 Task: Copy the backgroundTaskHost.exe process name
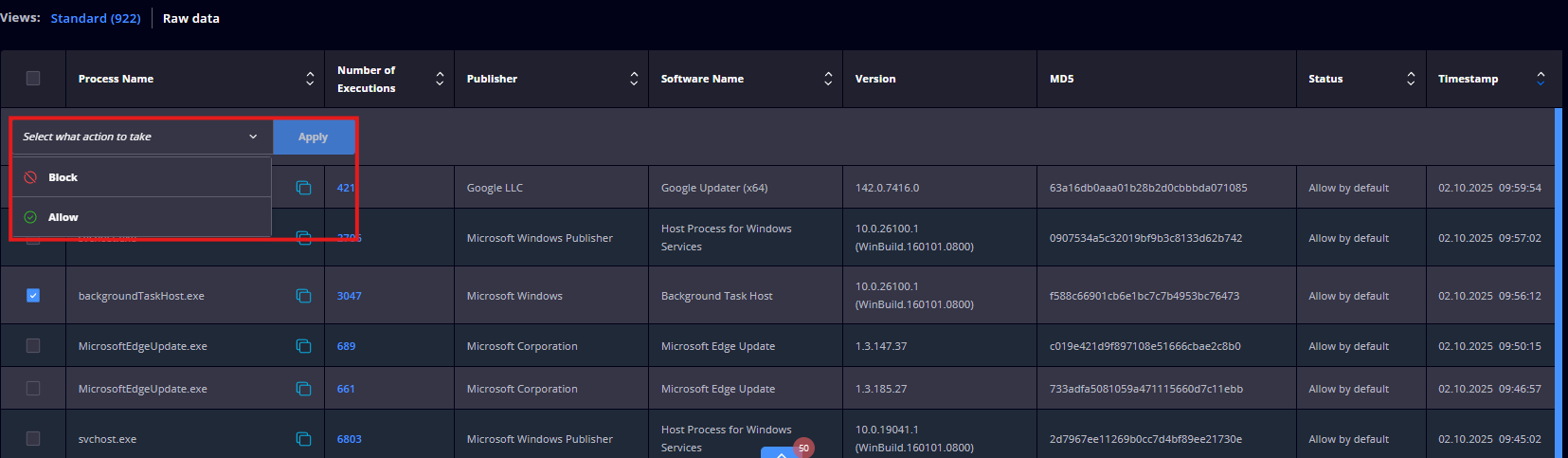point(303,296)
